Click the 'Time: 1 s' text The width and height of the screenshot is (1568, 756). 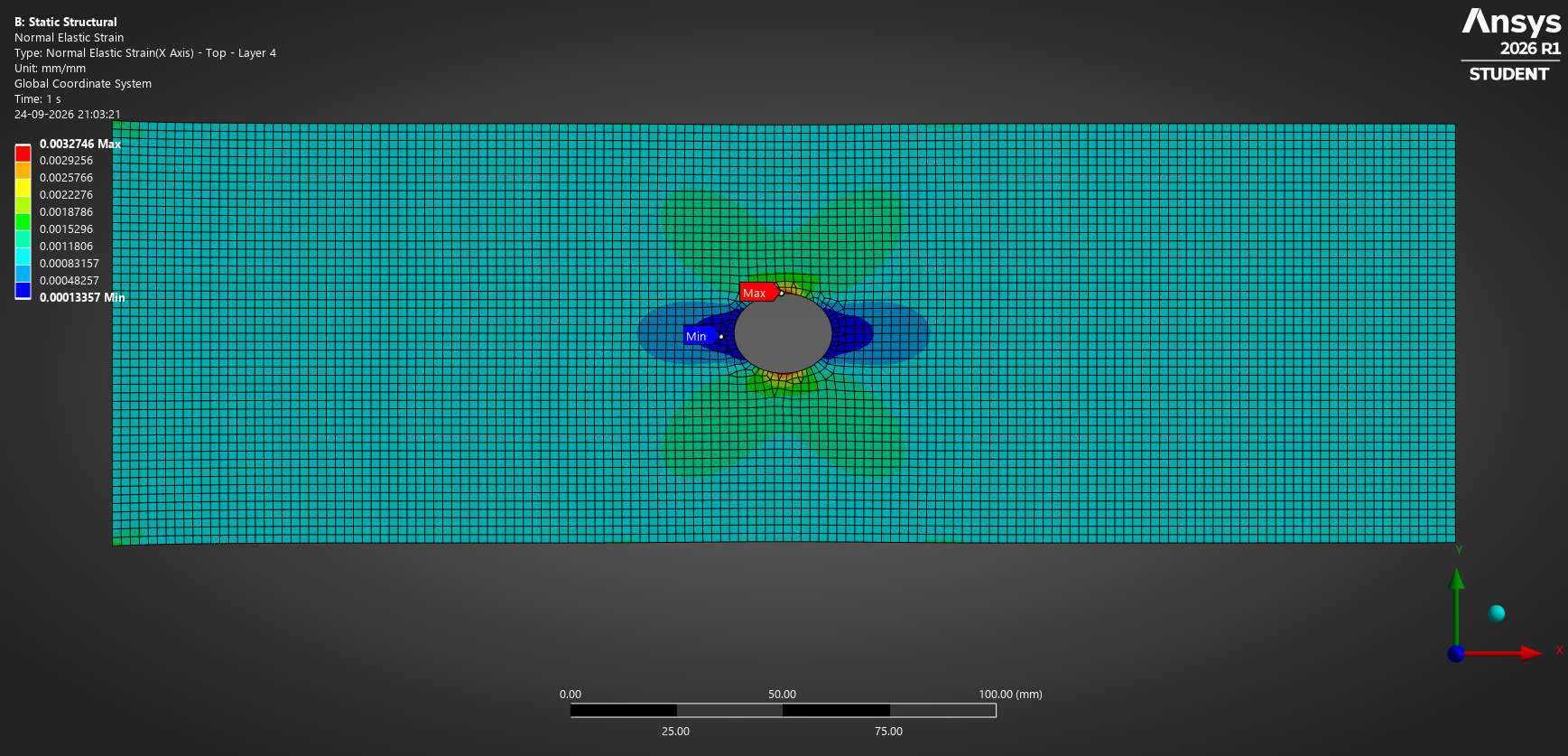(38, 98)
